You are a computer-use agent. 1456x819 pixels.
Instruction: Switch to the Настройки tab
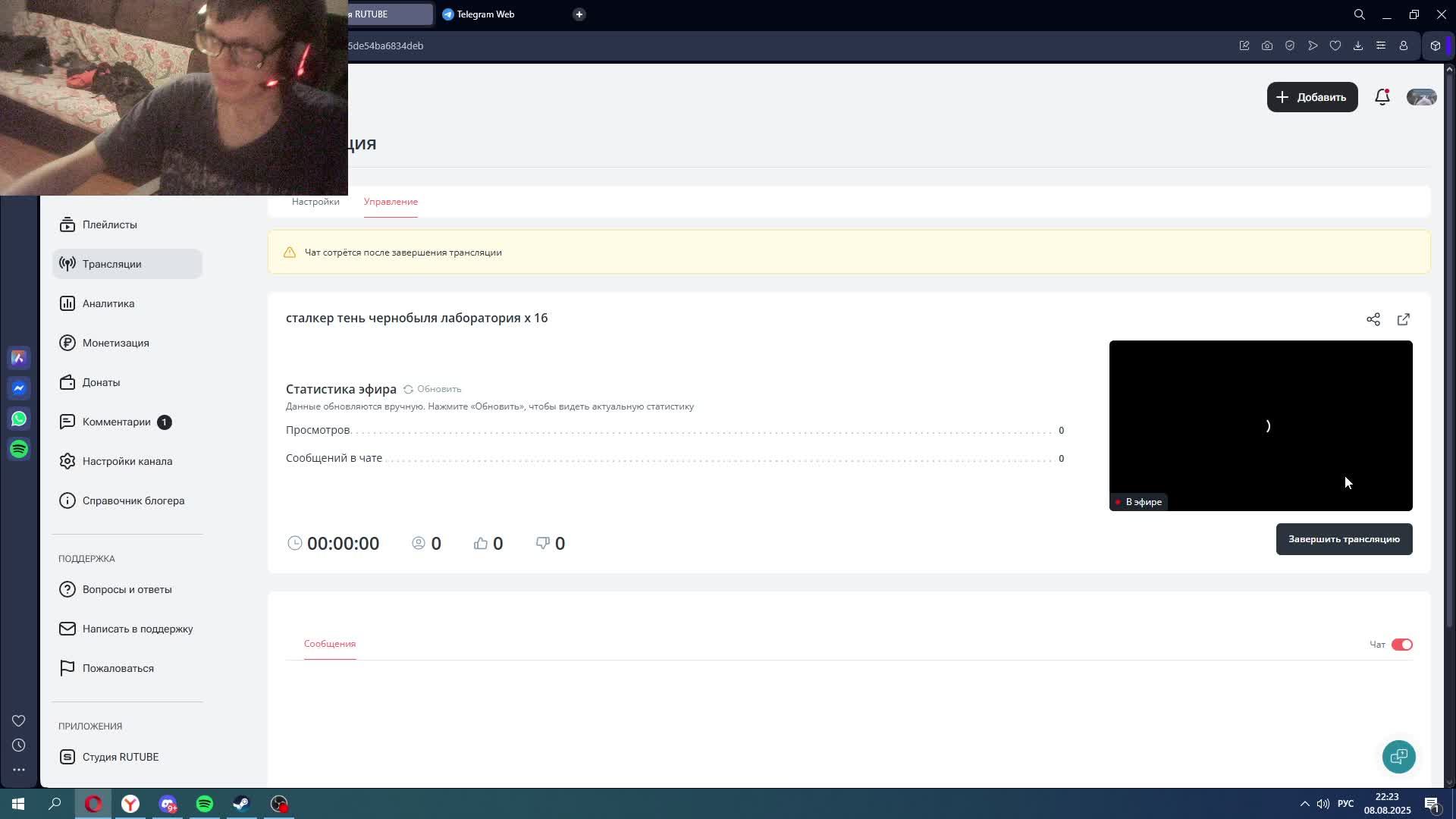point(315,202)
